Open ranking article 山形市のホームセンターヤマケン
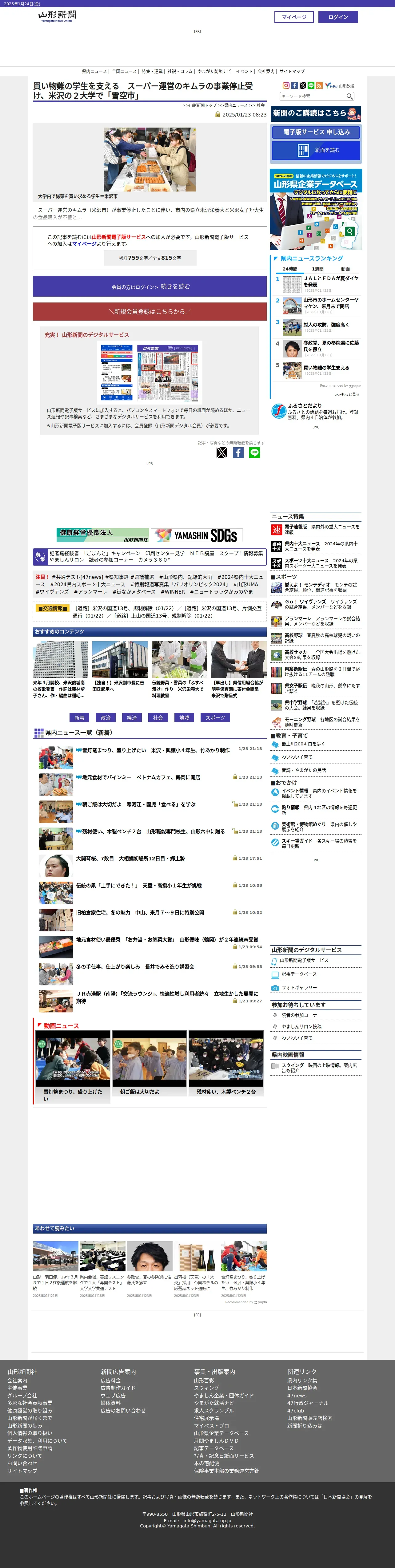This screenshot has width=395, height=1568. [331, 303]
